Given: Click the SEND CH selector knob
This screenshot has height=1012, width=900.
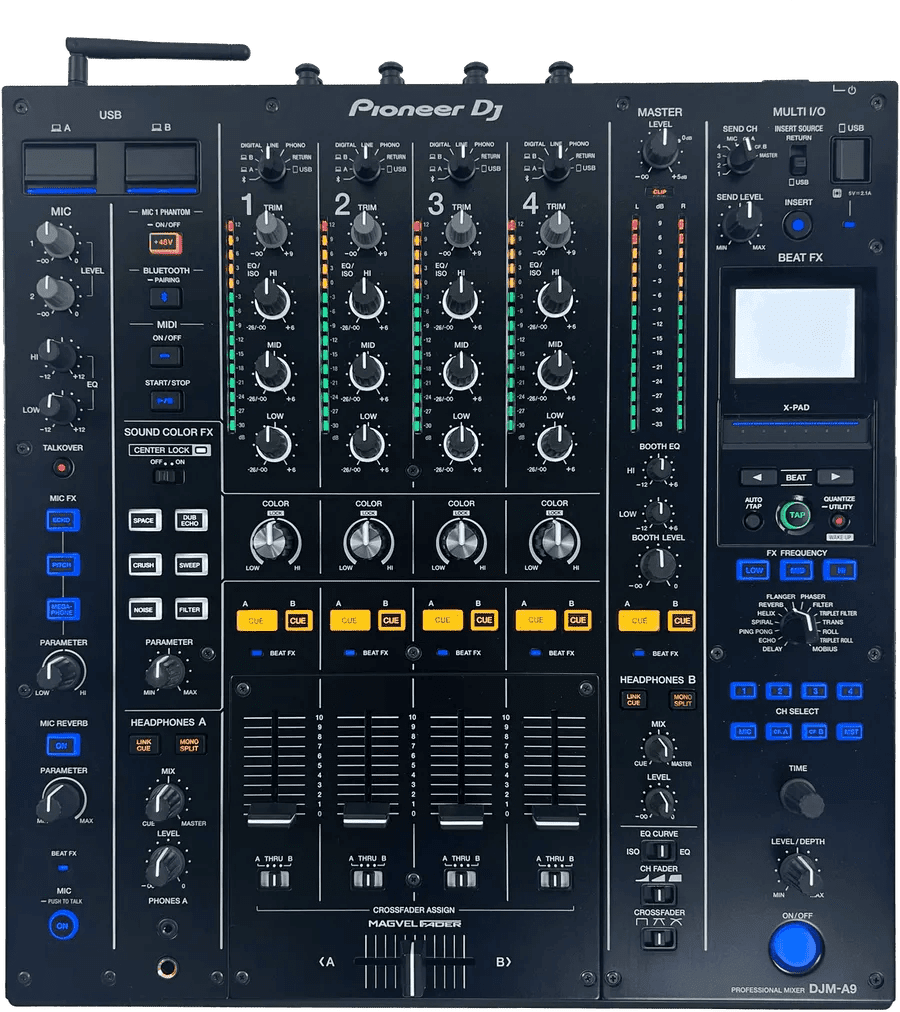Looking at the screenshot, I should coord(741,157).
